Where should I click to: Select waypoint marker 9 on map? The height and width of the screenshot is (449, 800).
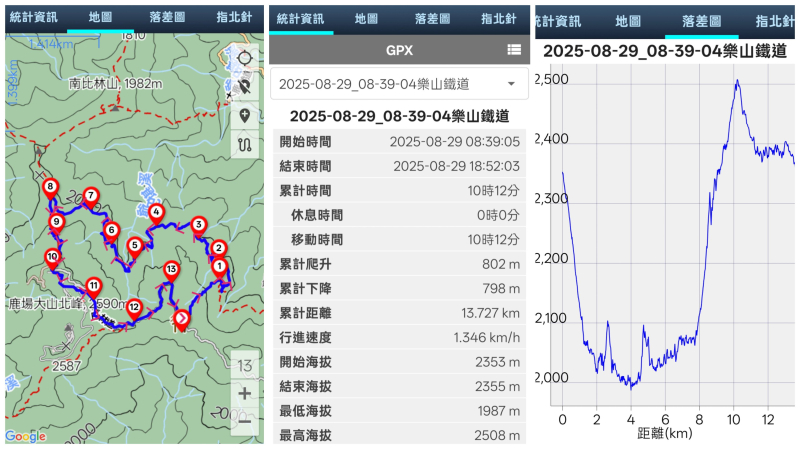[x=56, y=224]
